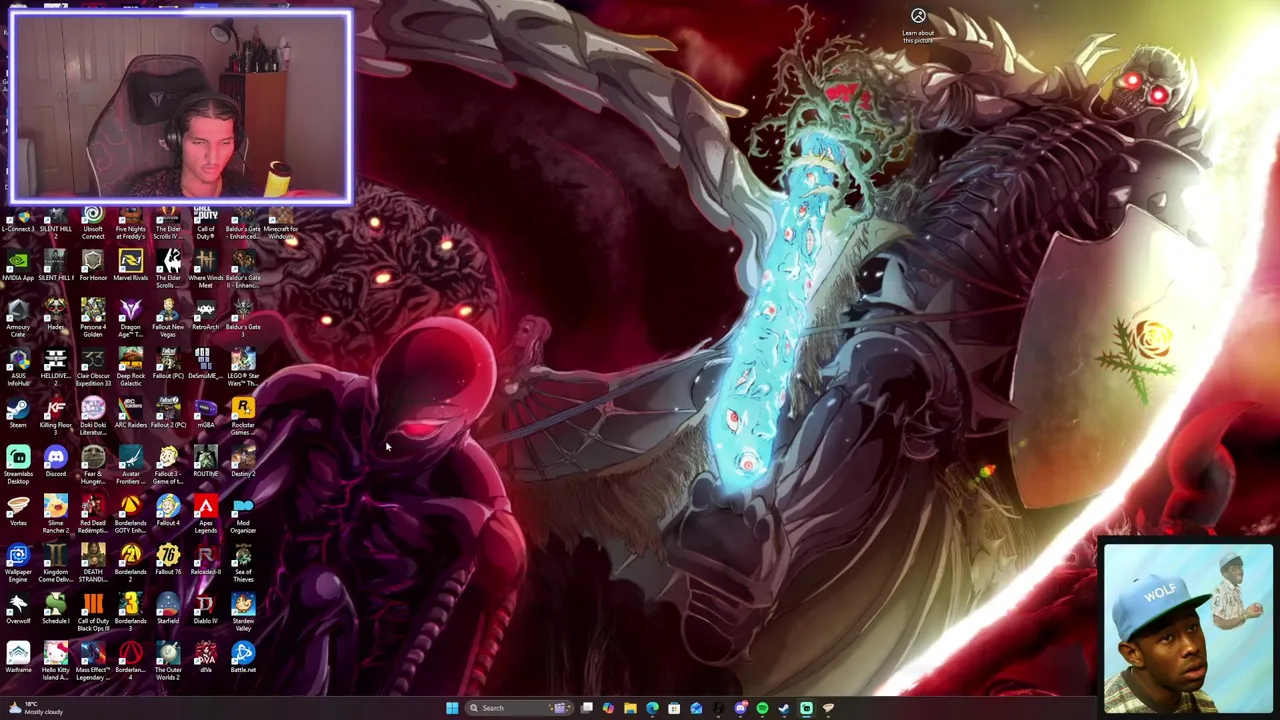
Task: Open the NVIDIA App shortcut
Action: [18, 267]
